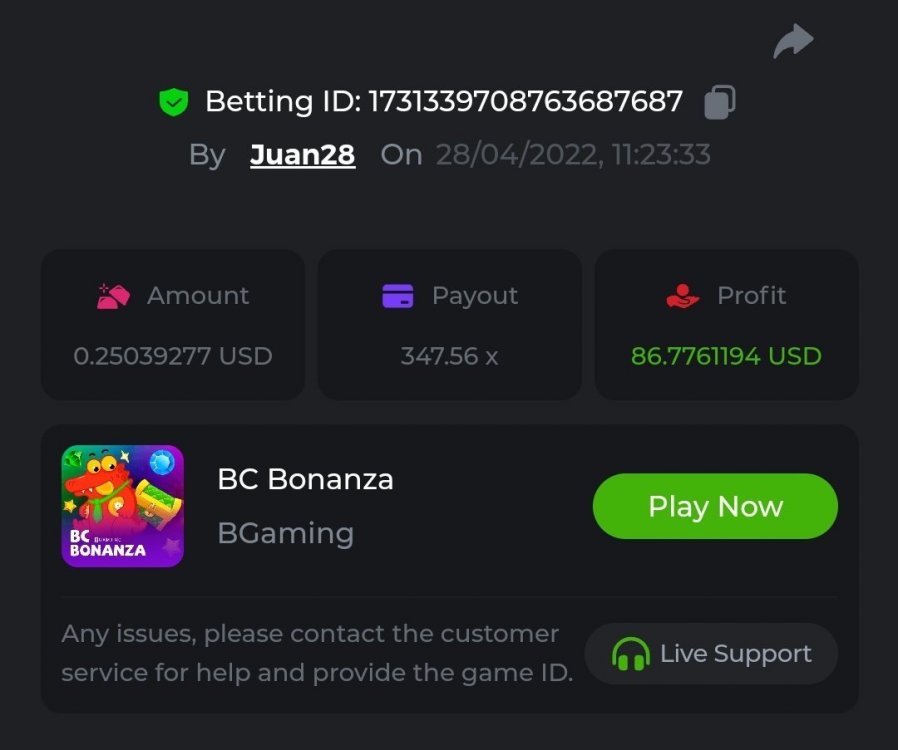Screen dimensions: 898x750
Task: Click the 0.25039277 USD amount value
Action: coord(173,356)
